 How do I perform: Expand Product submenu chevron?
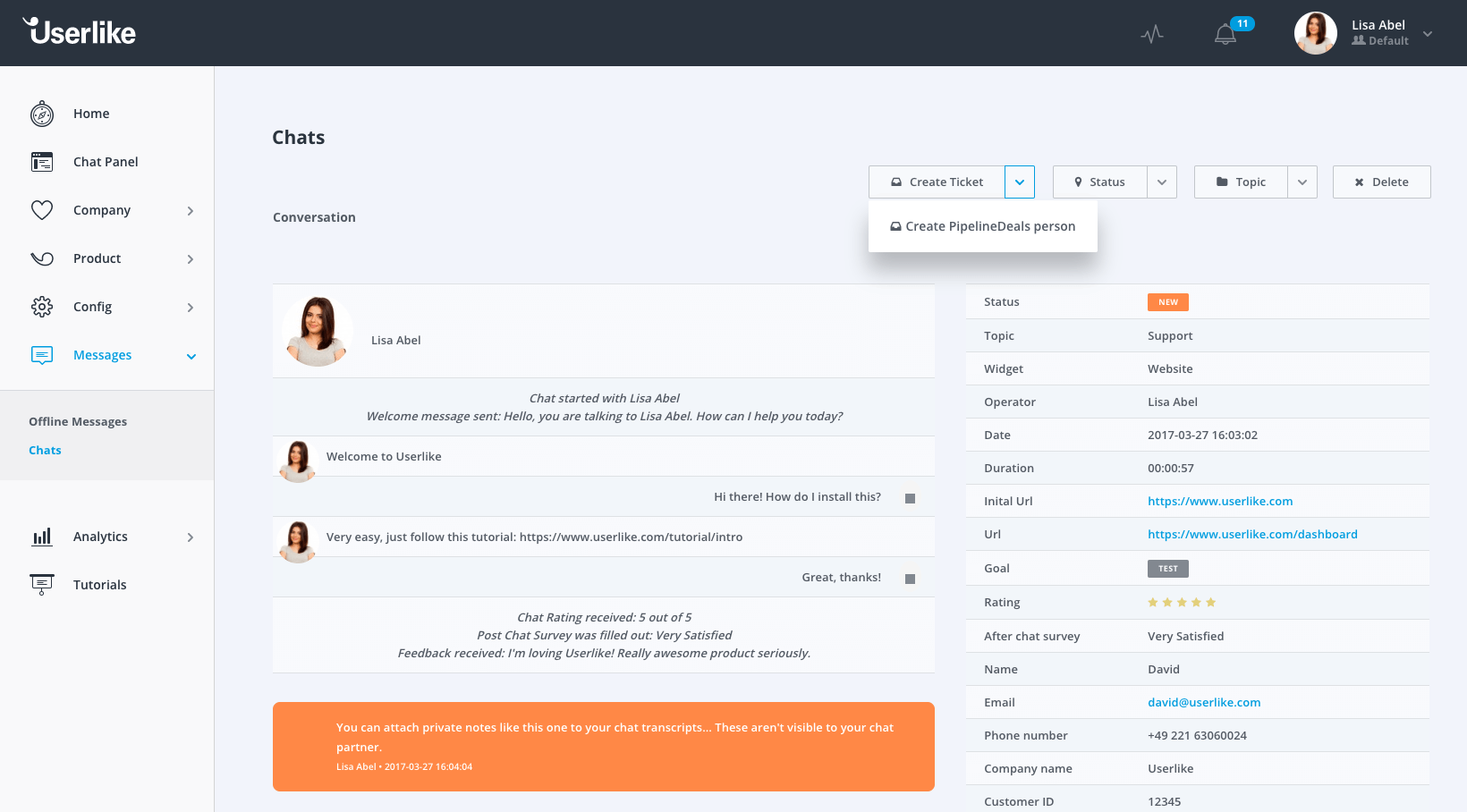click(x=191, y=259)
